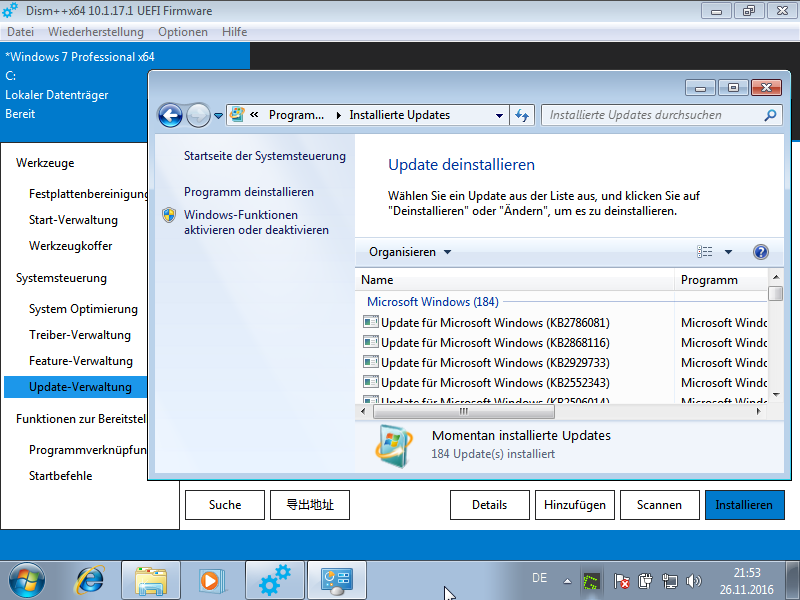The width and height of the screenshot is (800, 600).
Task: Select the Windows 7 Professional x64 image tile
Action: [125, 92]
